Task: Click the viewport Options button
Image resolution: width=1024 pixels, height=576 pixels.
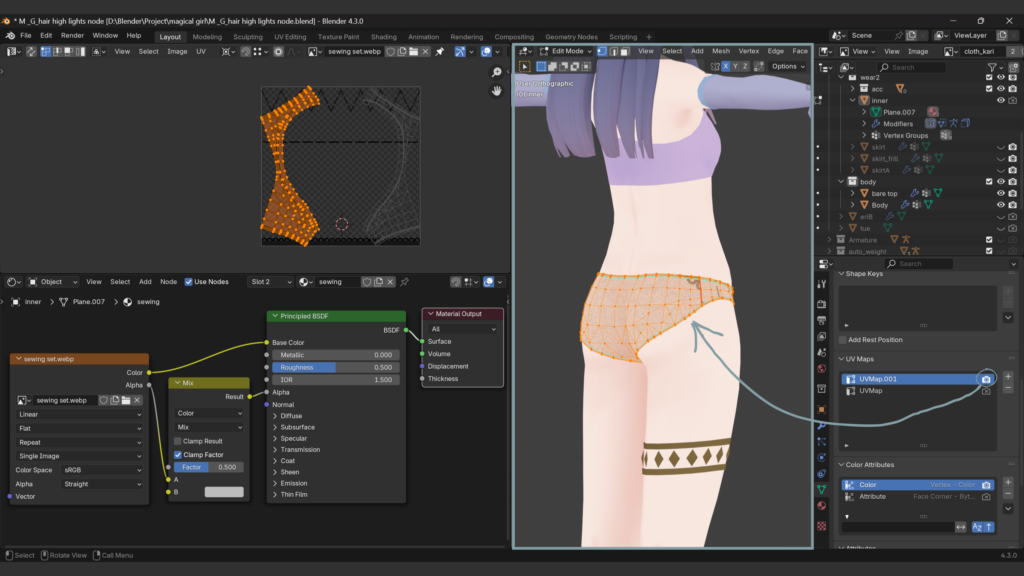Action: 788,67
